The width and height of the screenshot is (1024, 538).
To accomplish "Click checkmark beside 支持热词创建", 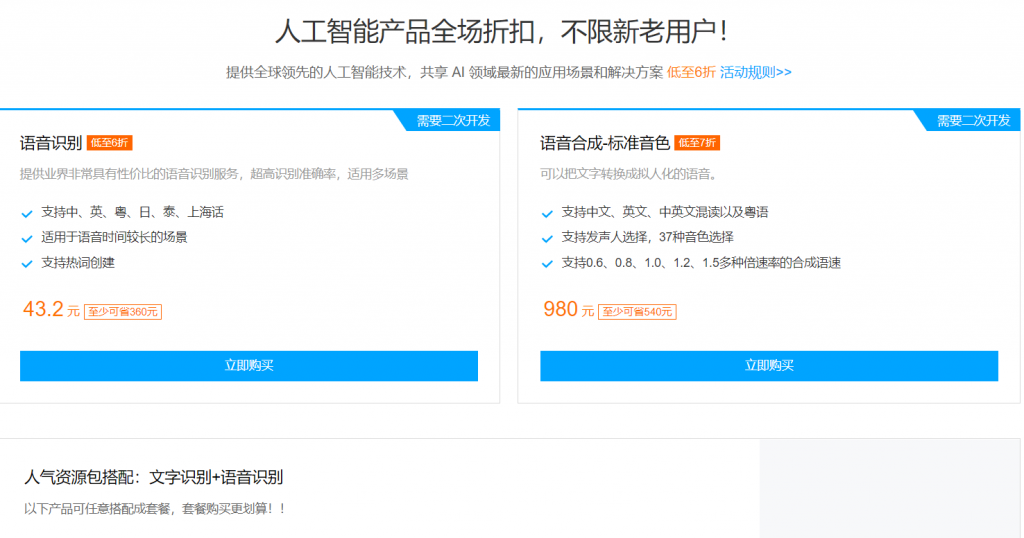I will coord(27,264).
